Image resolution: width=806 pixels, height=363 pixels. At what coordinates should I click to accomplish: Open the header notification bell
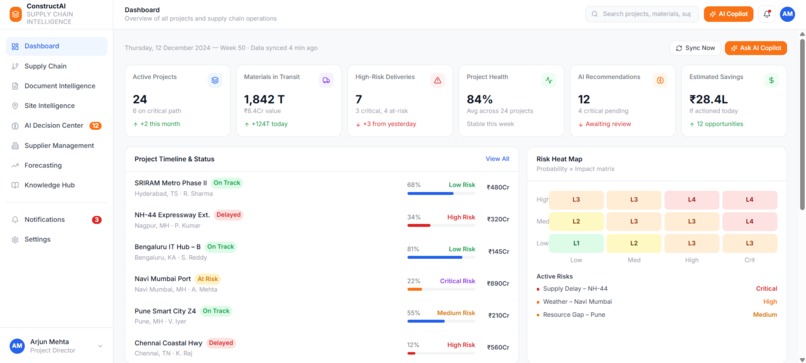pos(767,14)
